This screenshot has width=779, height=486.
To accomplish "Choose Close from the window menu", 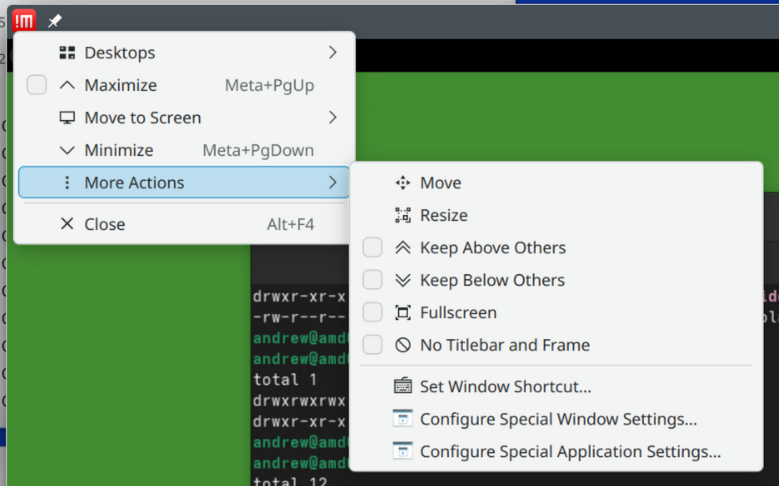I will tap(104, 224).
